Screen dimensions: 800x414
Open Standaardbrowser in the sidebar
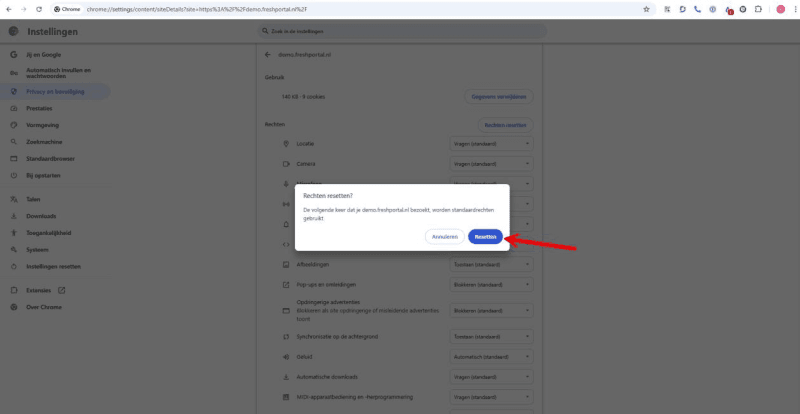coord(55,159)
